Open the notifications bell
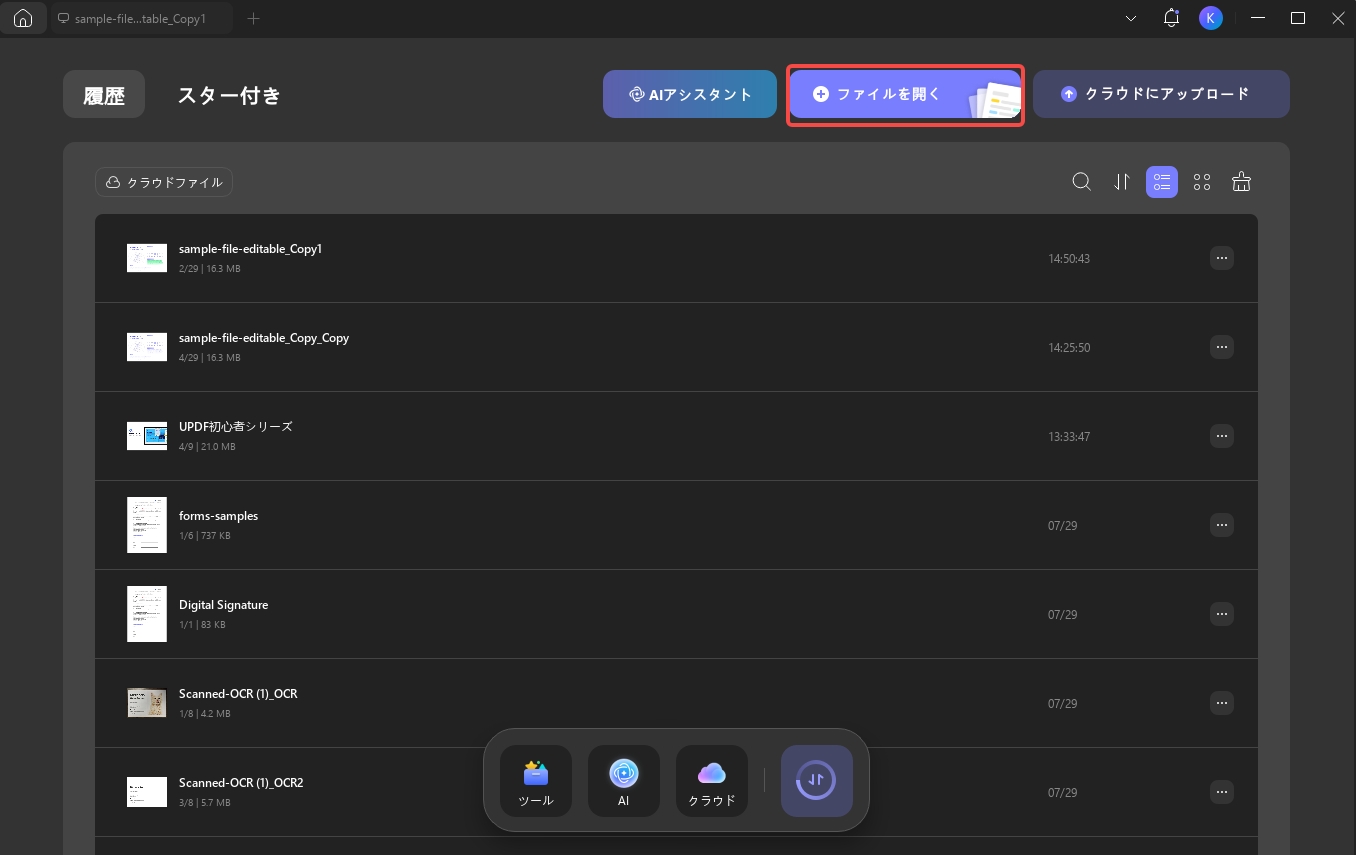Viewport: 1356px width, 855px height. click(x=1171, y=18)
